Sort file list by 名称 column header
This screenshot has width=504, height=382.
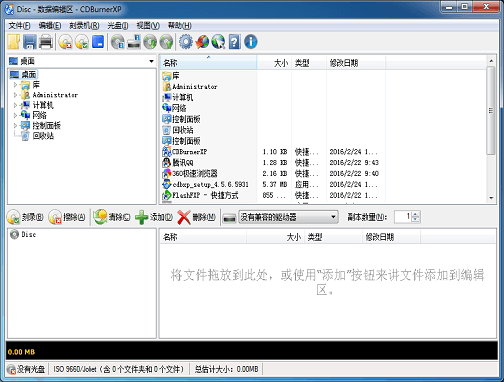coord(208,63)
